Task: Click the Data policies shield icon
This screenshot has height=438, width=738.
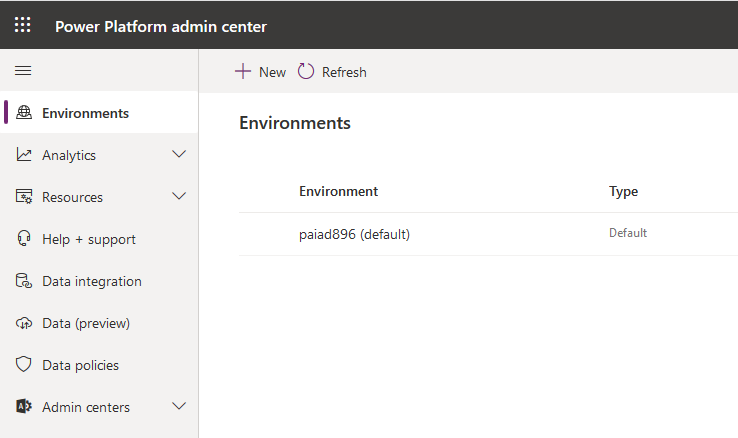Action: pyautogui.click(x=25, y=365)
